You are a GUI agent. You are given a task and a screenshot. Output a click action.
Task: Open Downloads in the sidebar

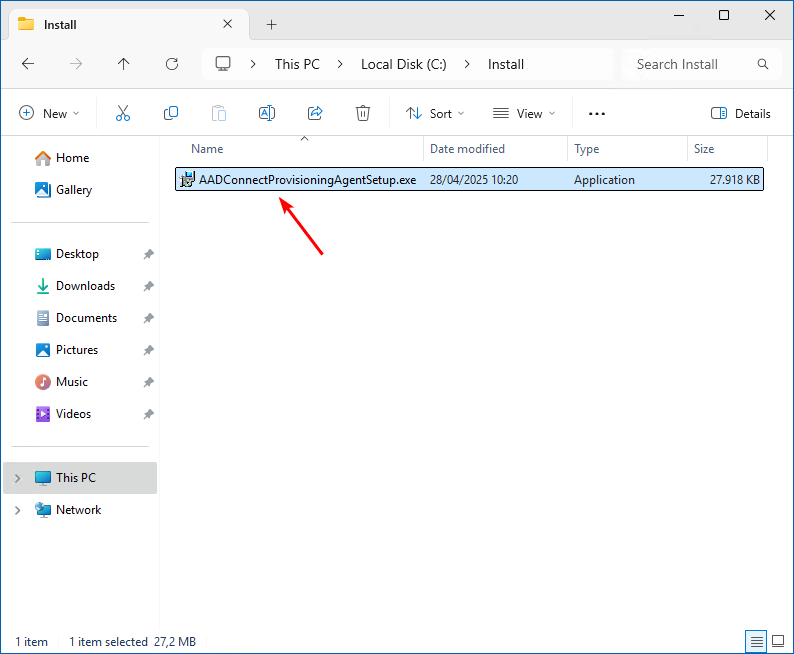[85, 286]
